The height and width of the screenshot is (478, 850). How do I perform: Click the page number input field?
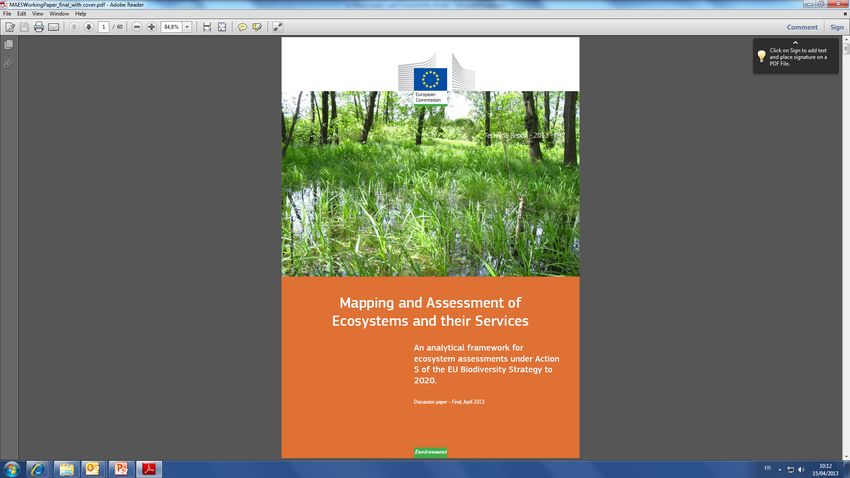pyautogui.click(x=104, y=27)
